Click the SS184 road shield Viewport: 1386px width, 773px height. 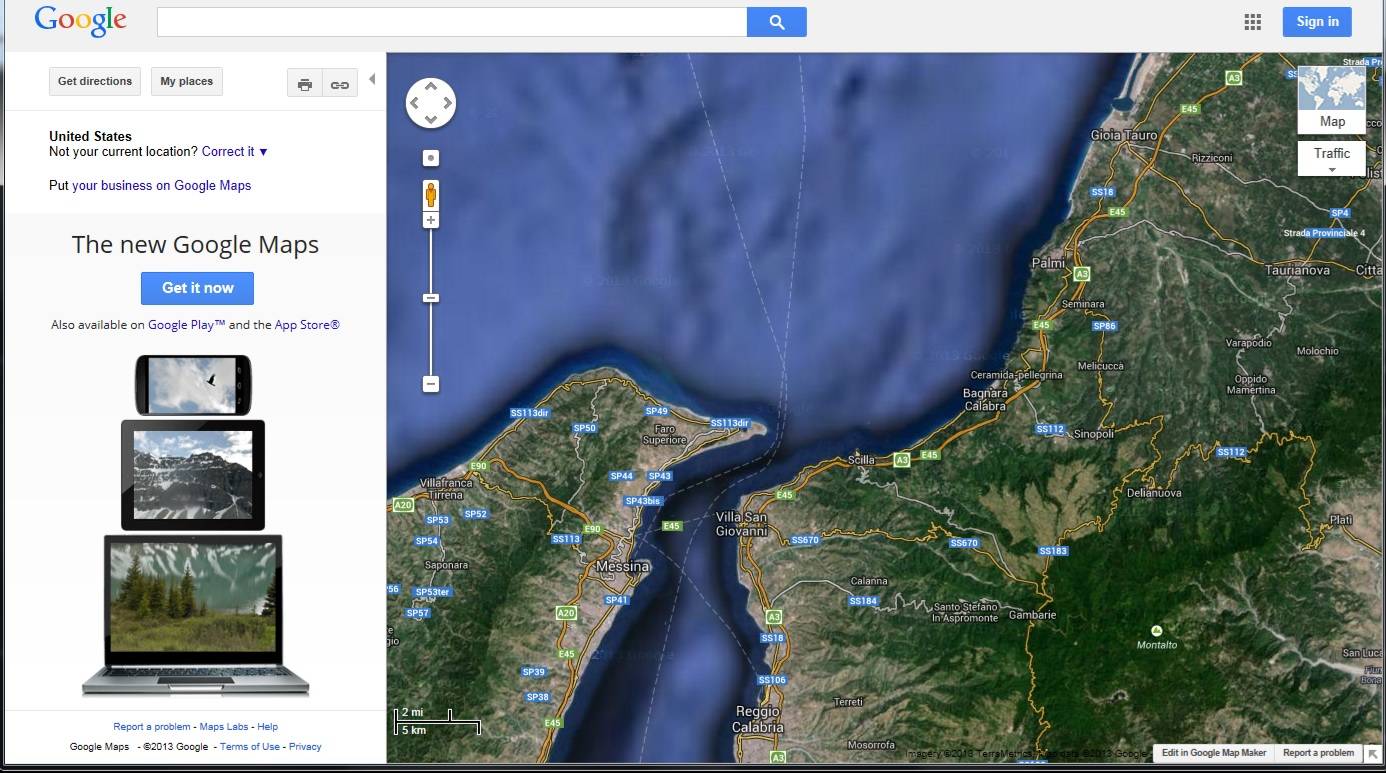[x=863, y=601]
